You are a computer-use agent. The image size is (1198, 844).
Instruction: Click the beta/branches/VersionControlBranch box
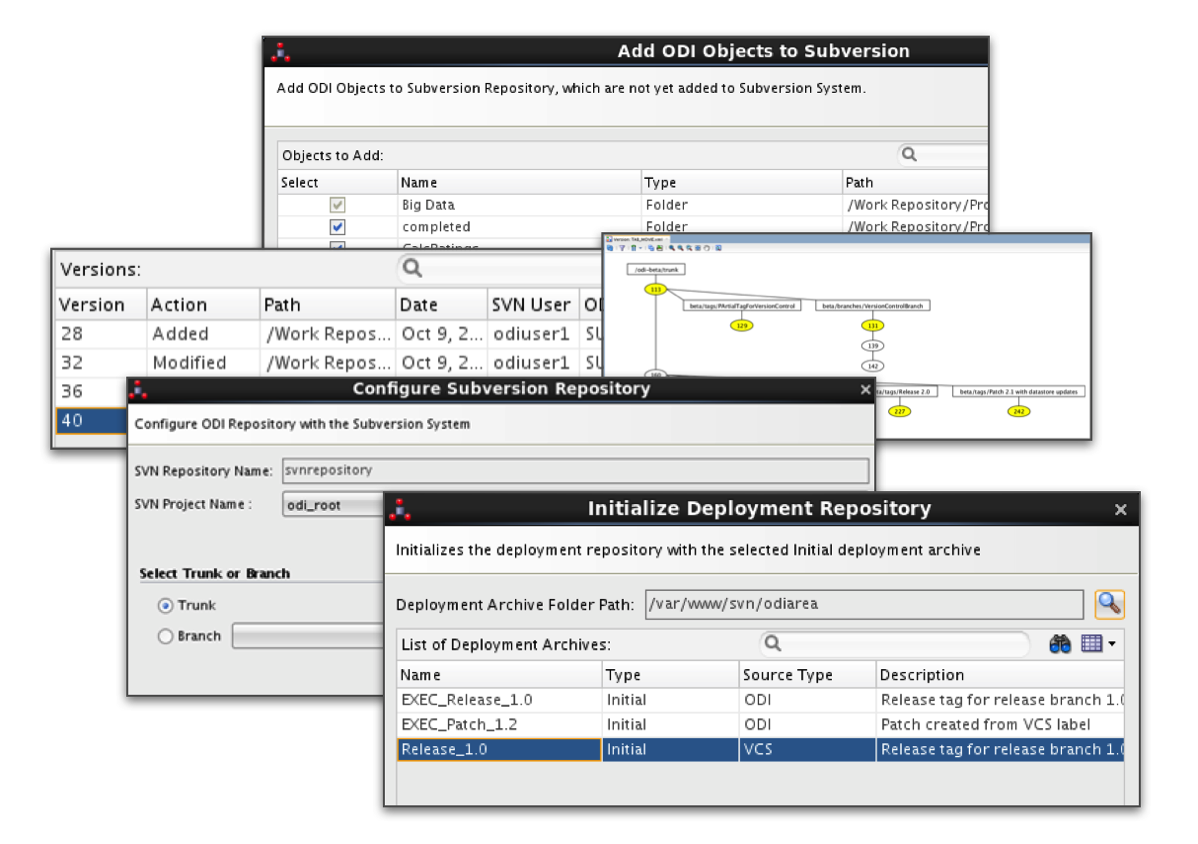(x=873, y=306)
